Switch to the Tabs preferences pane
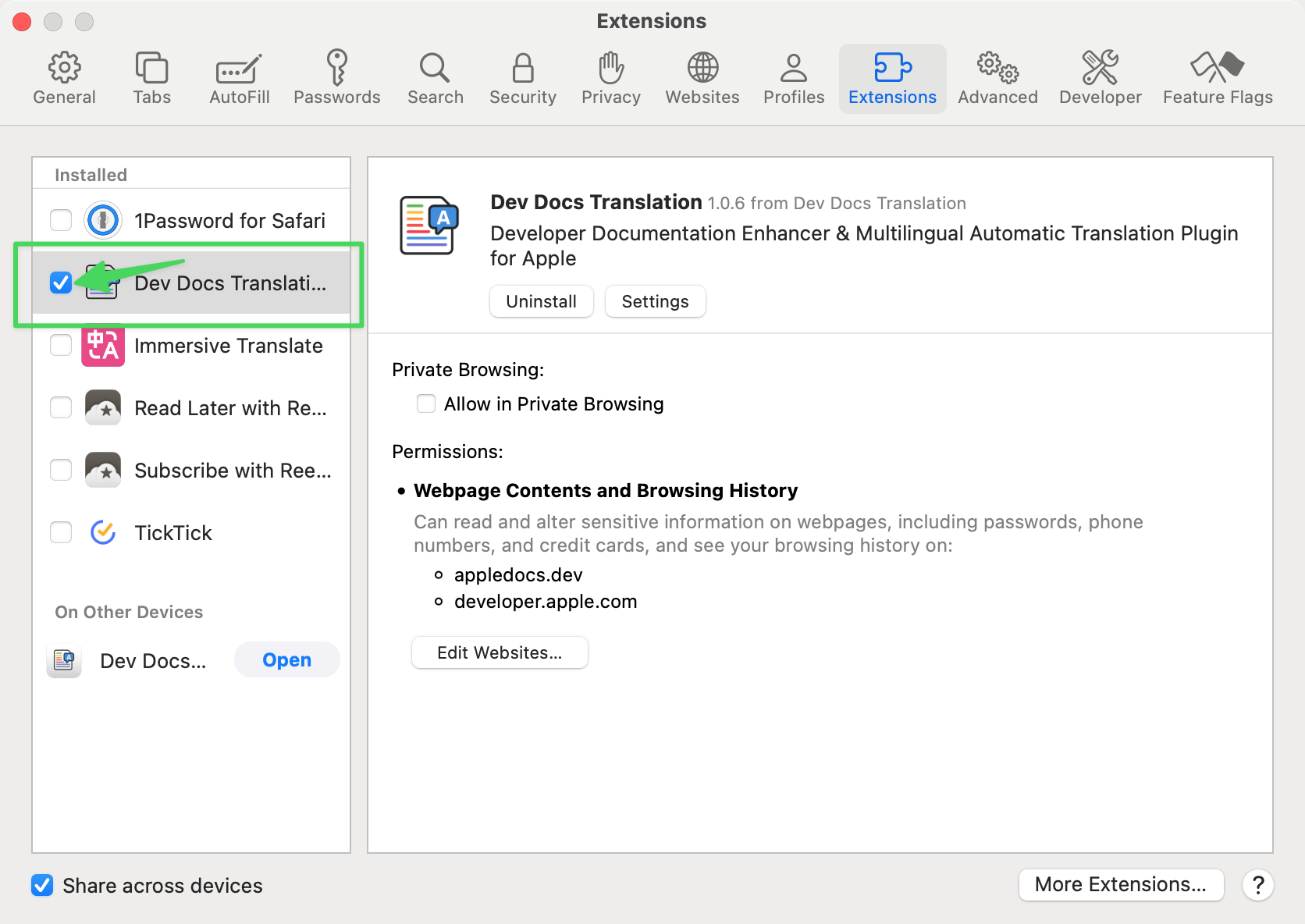This screenshot has height=924, width=1305. tap(151, 69)
